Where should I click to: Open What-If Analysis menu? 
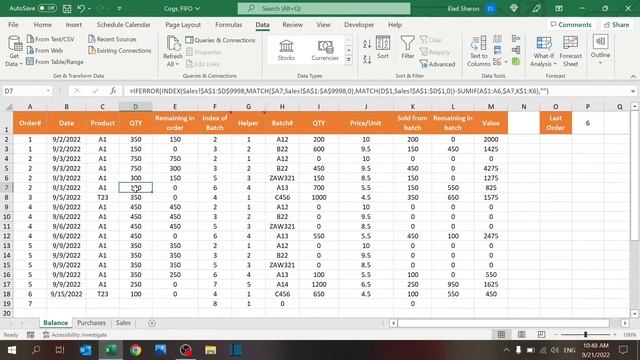tap(543, 51)
